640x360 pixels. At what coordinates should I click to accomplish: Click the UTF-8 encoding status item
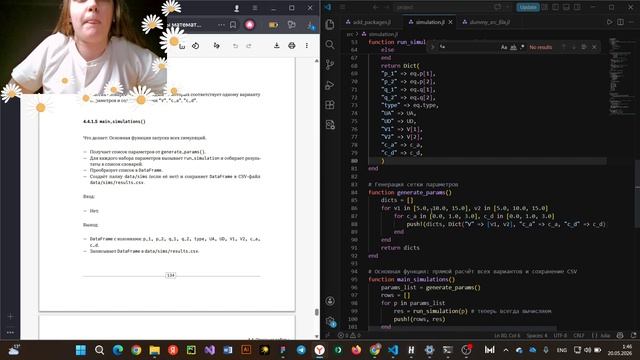point(560,336)
